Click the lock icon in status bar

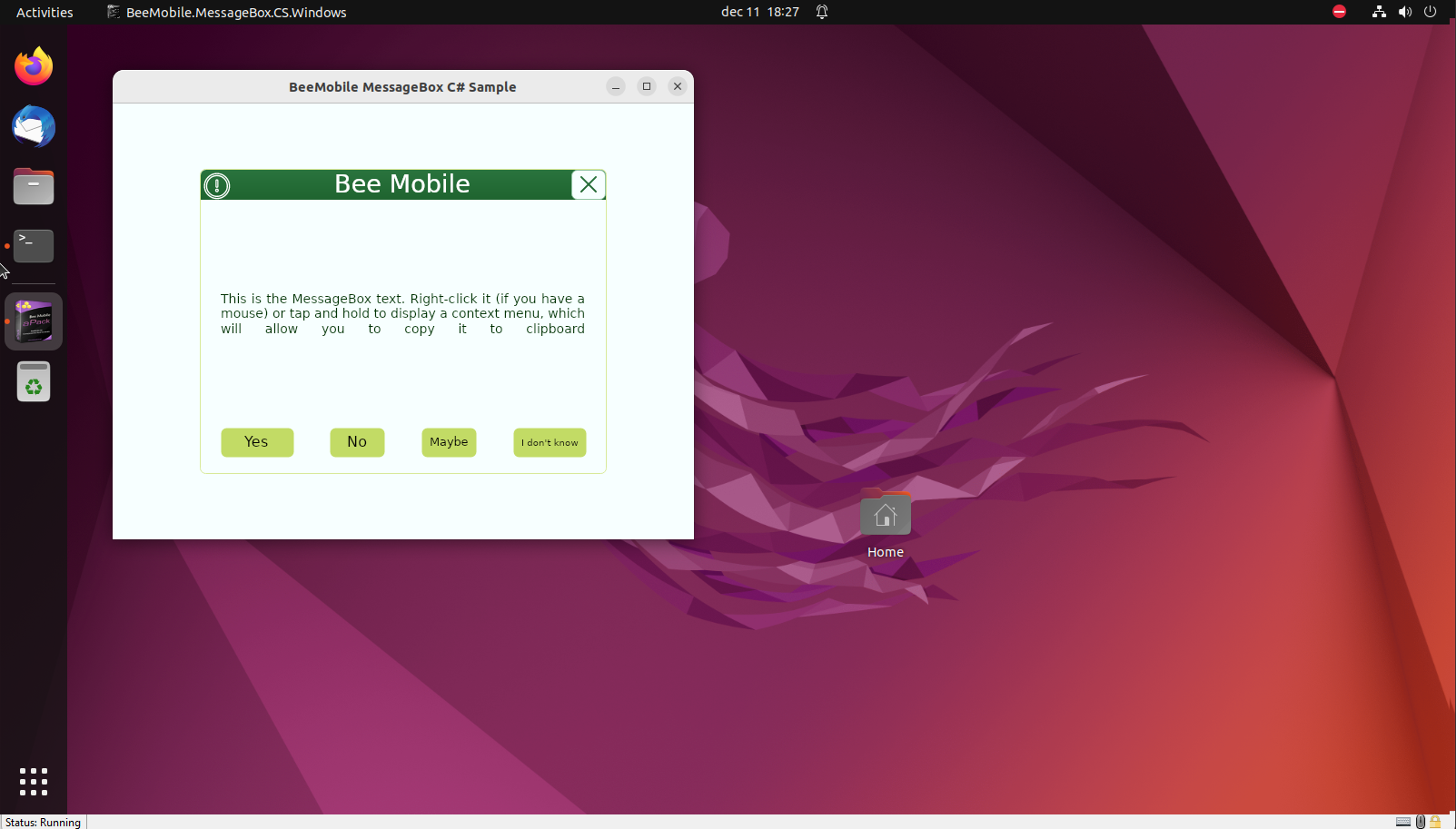[x=1435, y=822]
